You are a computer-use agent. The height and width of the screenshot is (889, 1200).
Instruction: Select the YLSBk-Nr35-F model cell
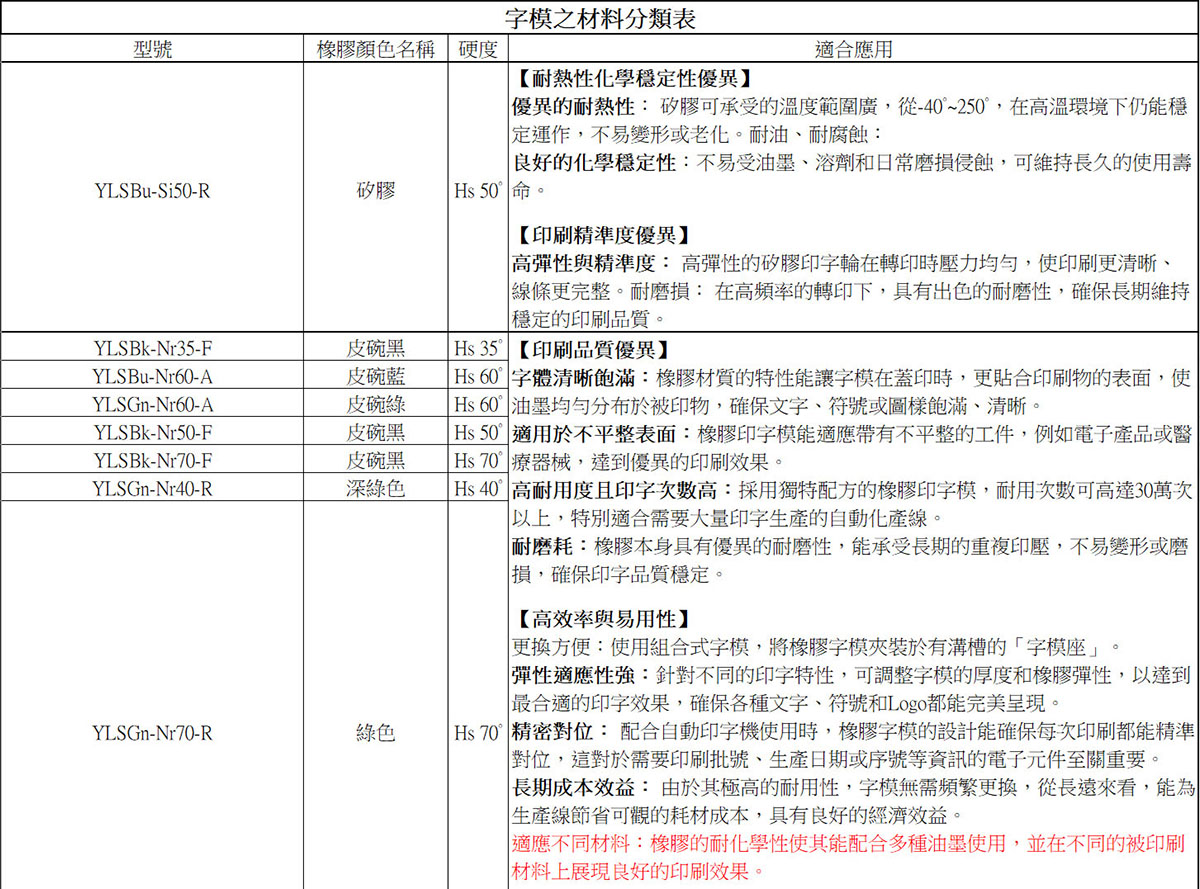click(x=152, y=349)
